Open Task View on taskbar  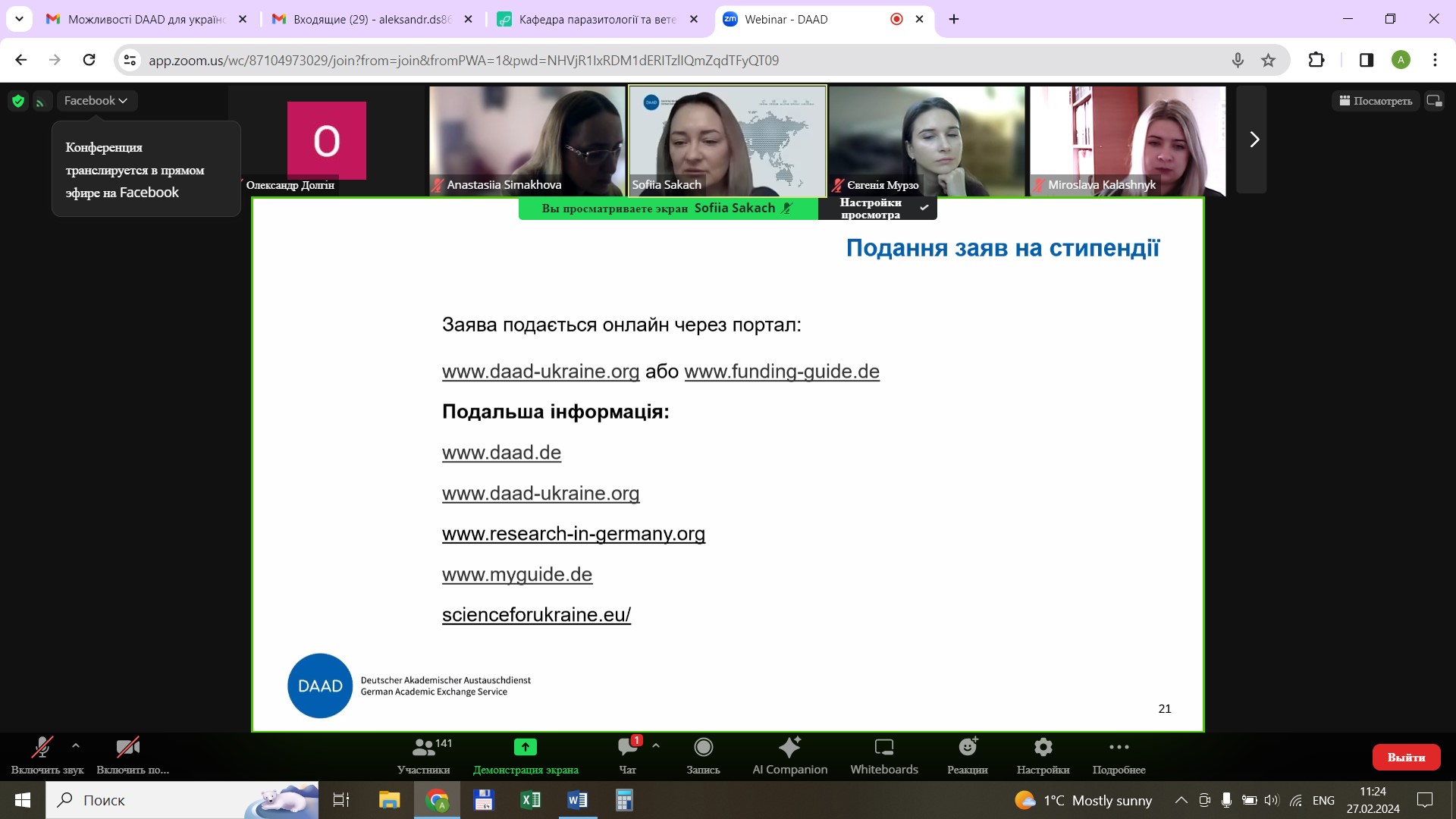click(x=341, y=800)
